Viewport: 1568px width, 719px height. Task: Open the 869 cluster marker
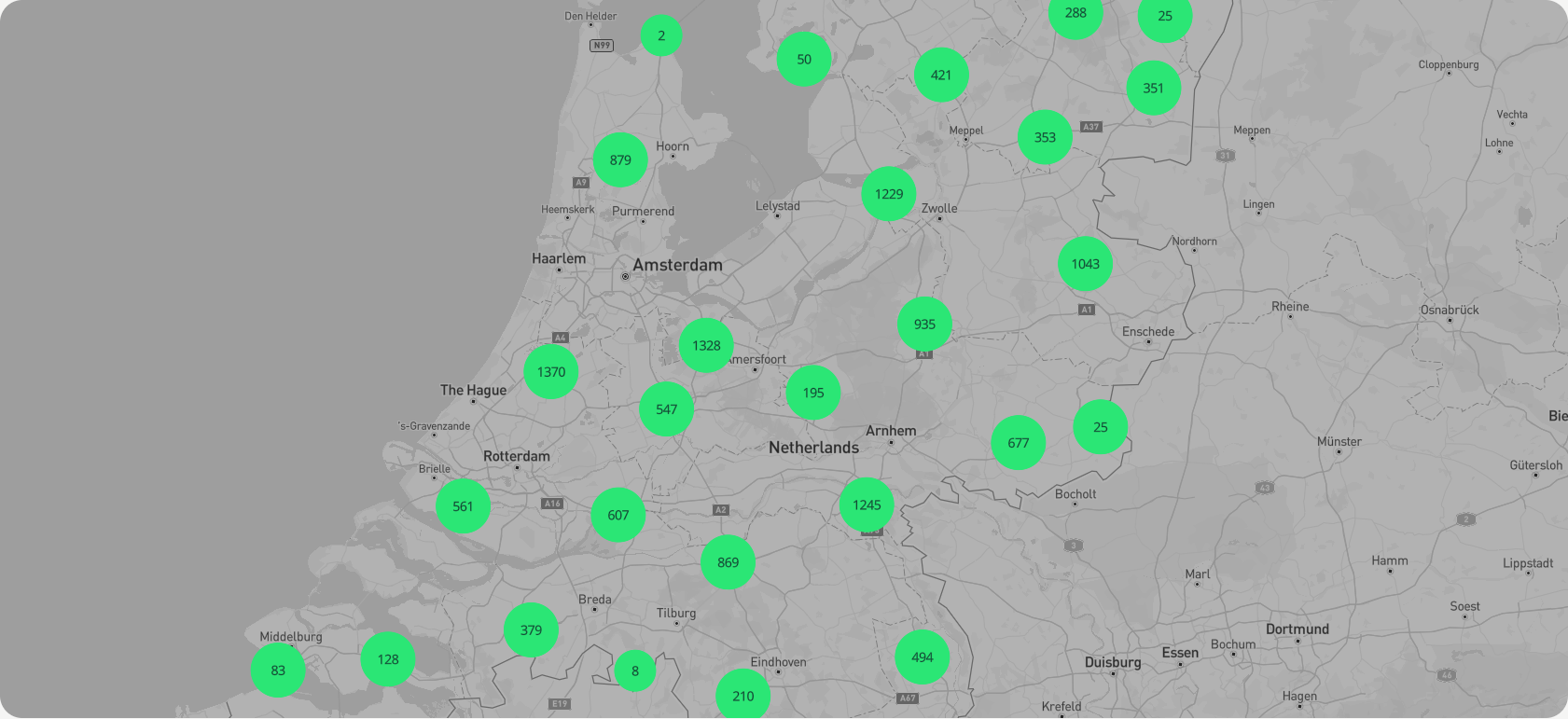click(x=728, y=562)
